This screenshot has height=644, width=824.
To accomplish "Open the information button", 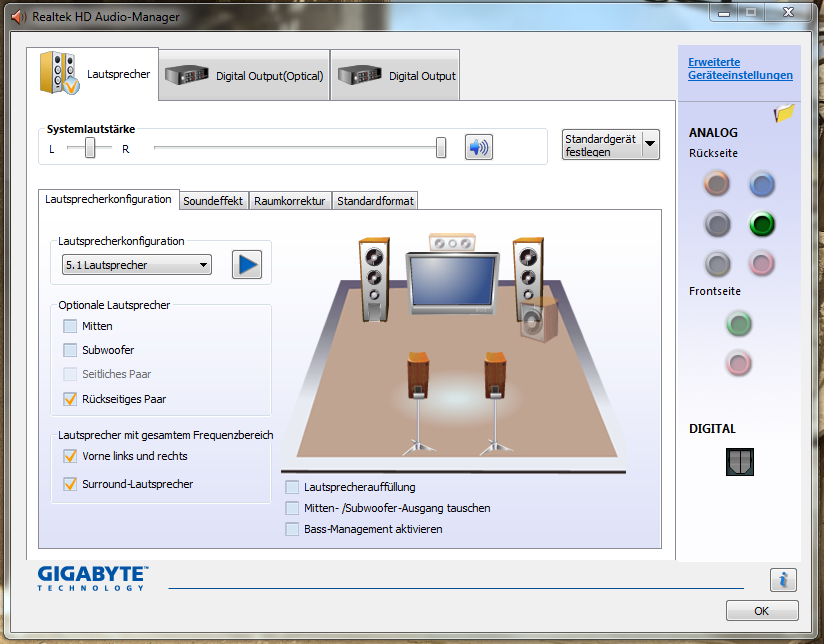I will [x=783, y=580].
